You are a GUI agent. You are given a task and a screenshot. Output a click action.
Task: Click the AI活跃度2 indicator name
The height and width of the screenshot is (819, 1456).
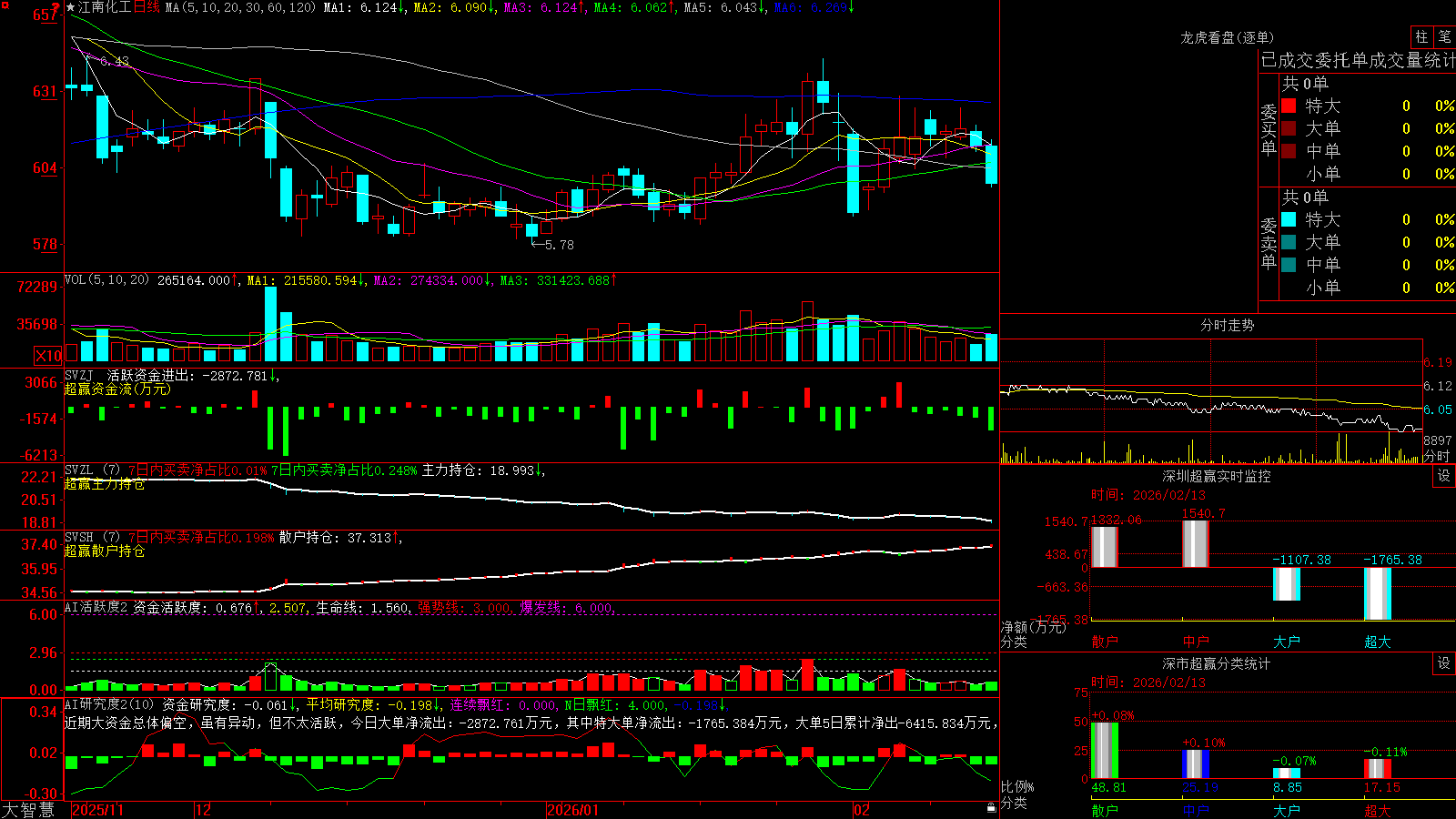[x=96, y=607]
